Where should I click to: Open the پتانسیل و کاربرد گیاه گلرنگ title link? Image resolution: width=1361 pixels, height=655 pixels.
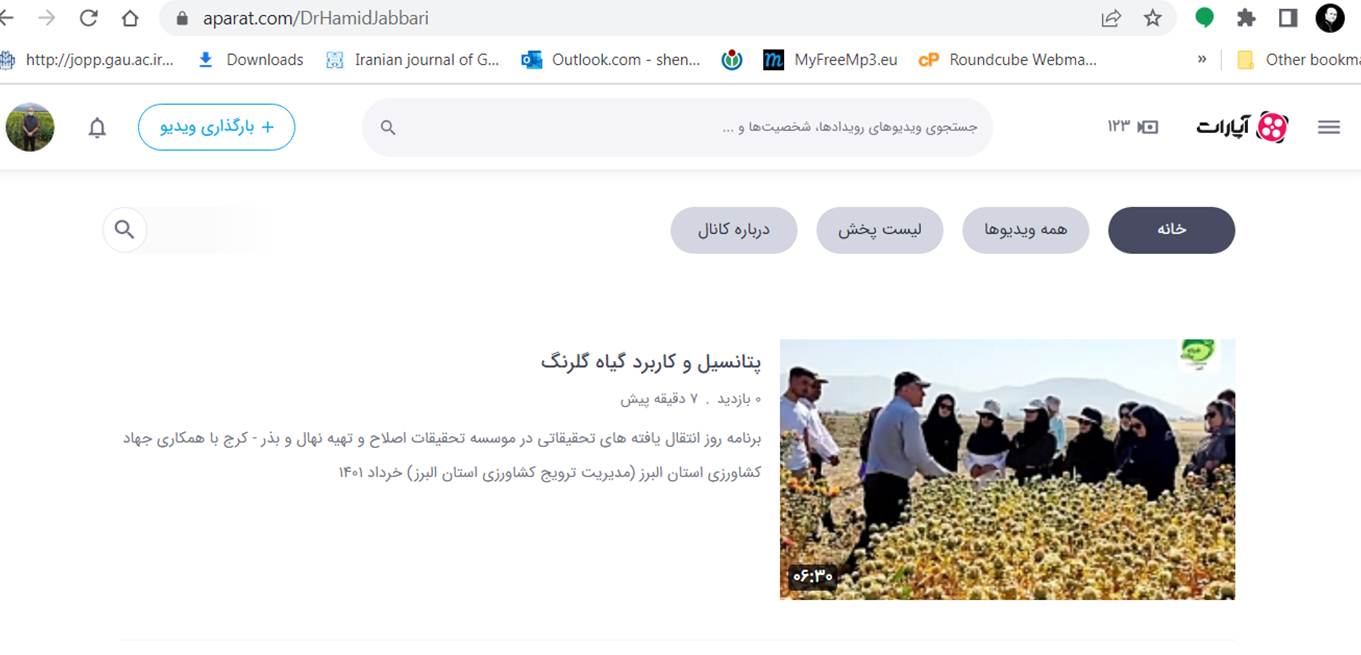(x=651, y=361)
